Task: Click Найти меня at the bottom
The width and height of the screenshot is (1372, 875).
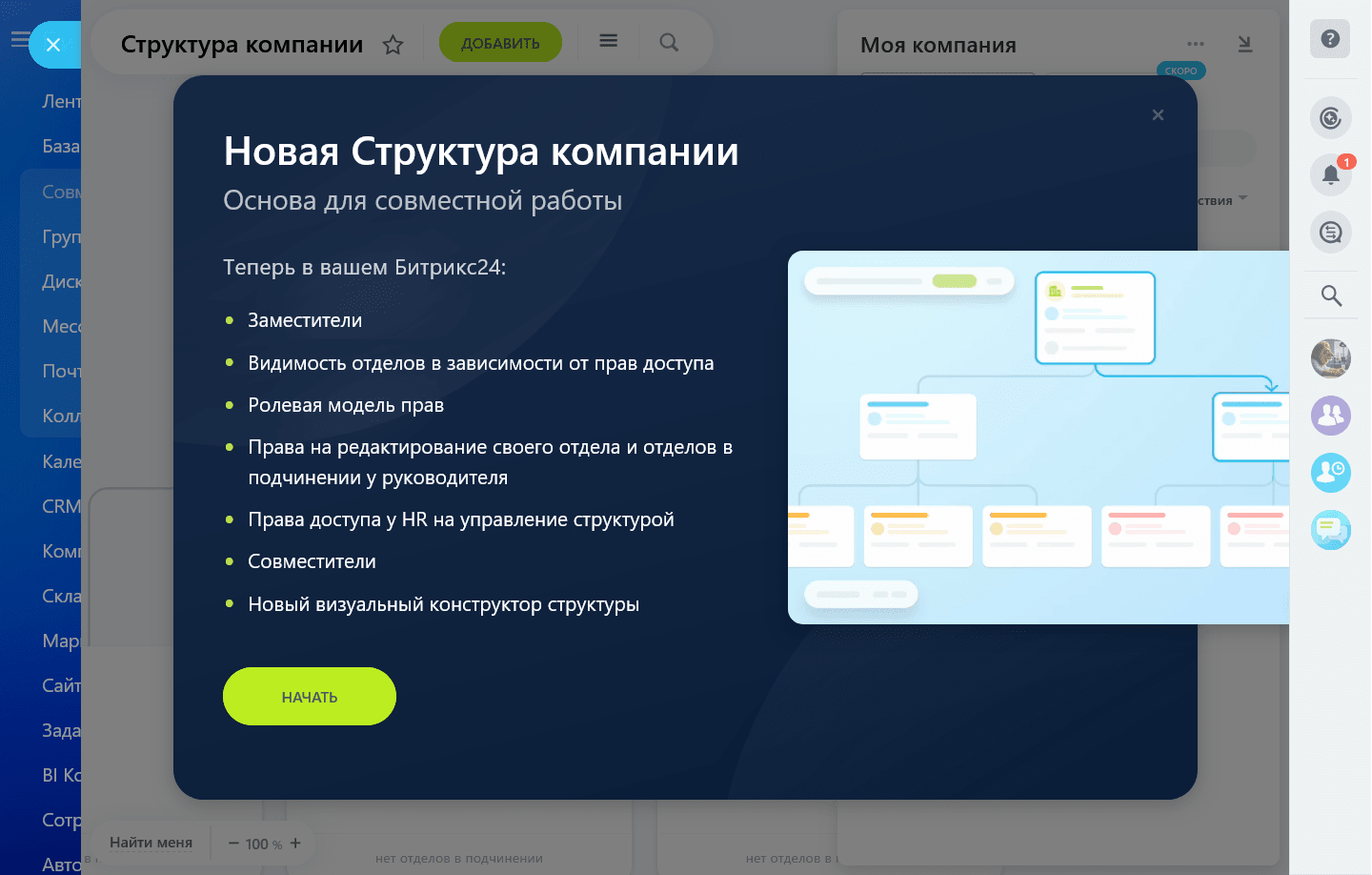Action: [x=151, y=842]
